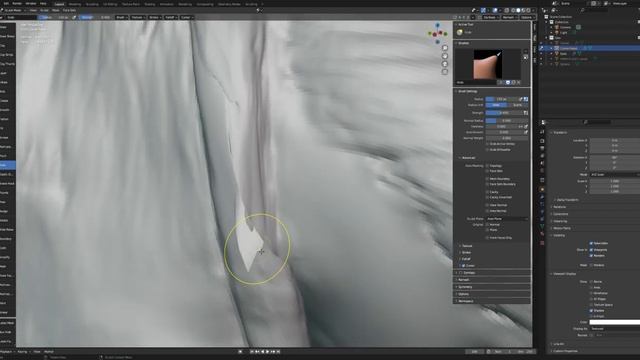
Task: Set Radius Unit to Scene
Action: [517, 105]
